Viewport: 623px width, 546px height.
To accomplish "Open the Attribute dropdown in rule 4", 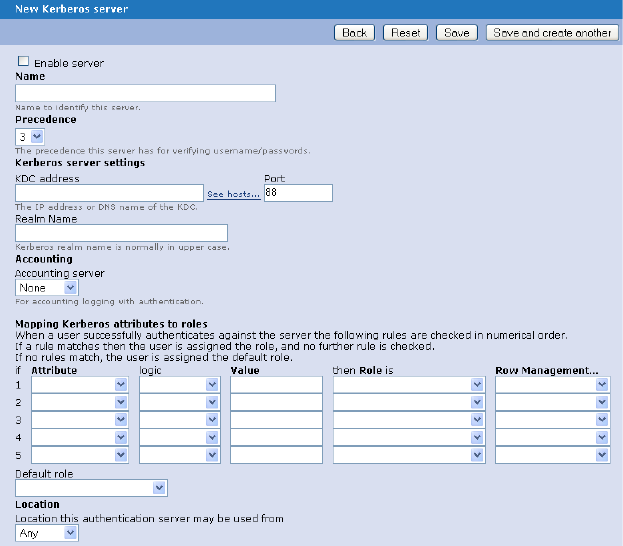I will [x=80, y=438].
